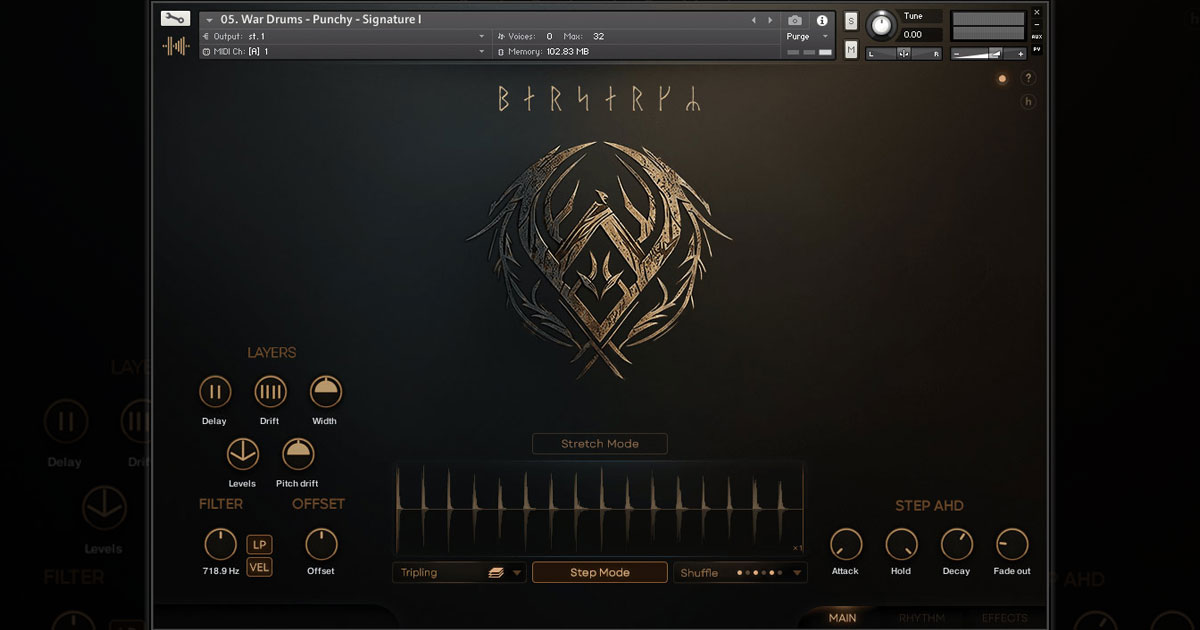Click the volume minus button
This screenshot has height=630, width=1200.
point(956,54)
